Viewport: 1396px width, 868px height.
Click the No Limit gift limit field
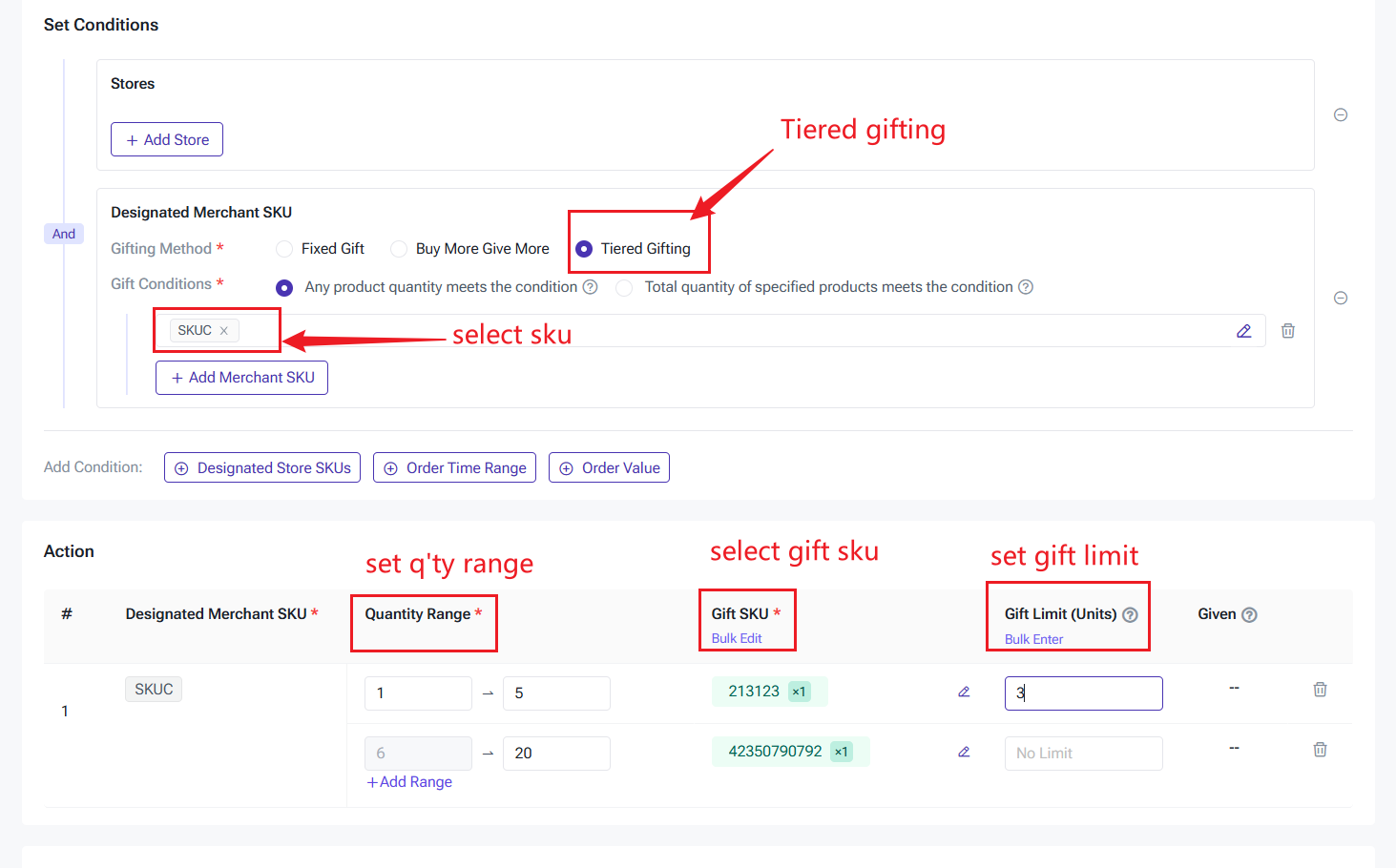pos(1083,754)
